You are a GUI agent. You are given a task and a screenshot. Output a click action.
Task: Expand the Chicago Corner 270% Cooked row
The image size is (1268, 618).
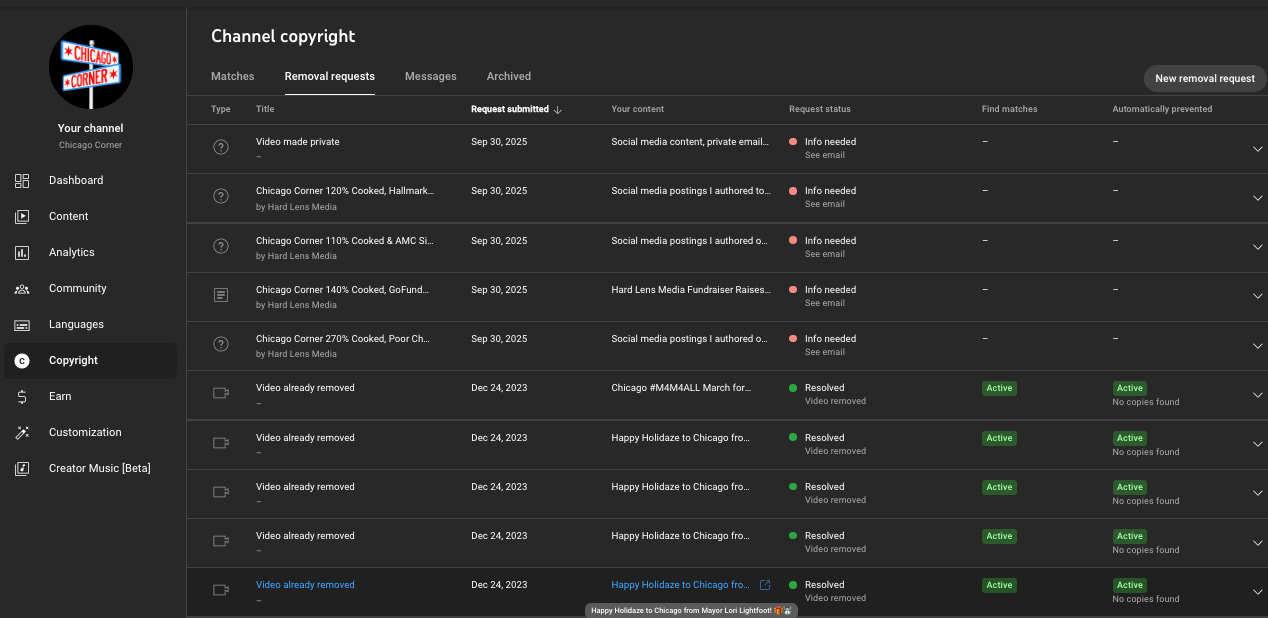pos(1257,346)
